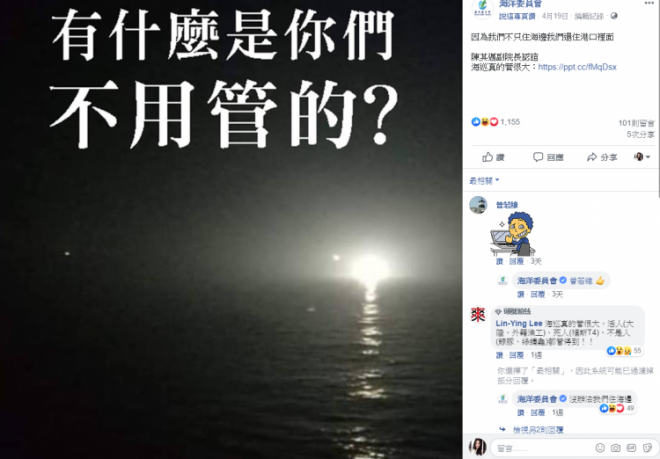Click the thumbs-up 讚 like button
This screenshot has height=459, width=660.
[493, 157]
